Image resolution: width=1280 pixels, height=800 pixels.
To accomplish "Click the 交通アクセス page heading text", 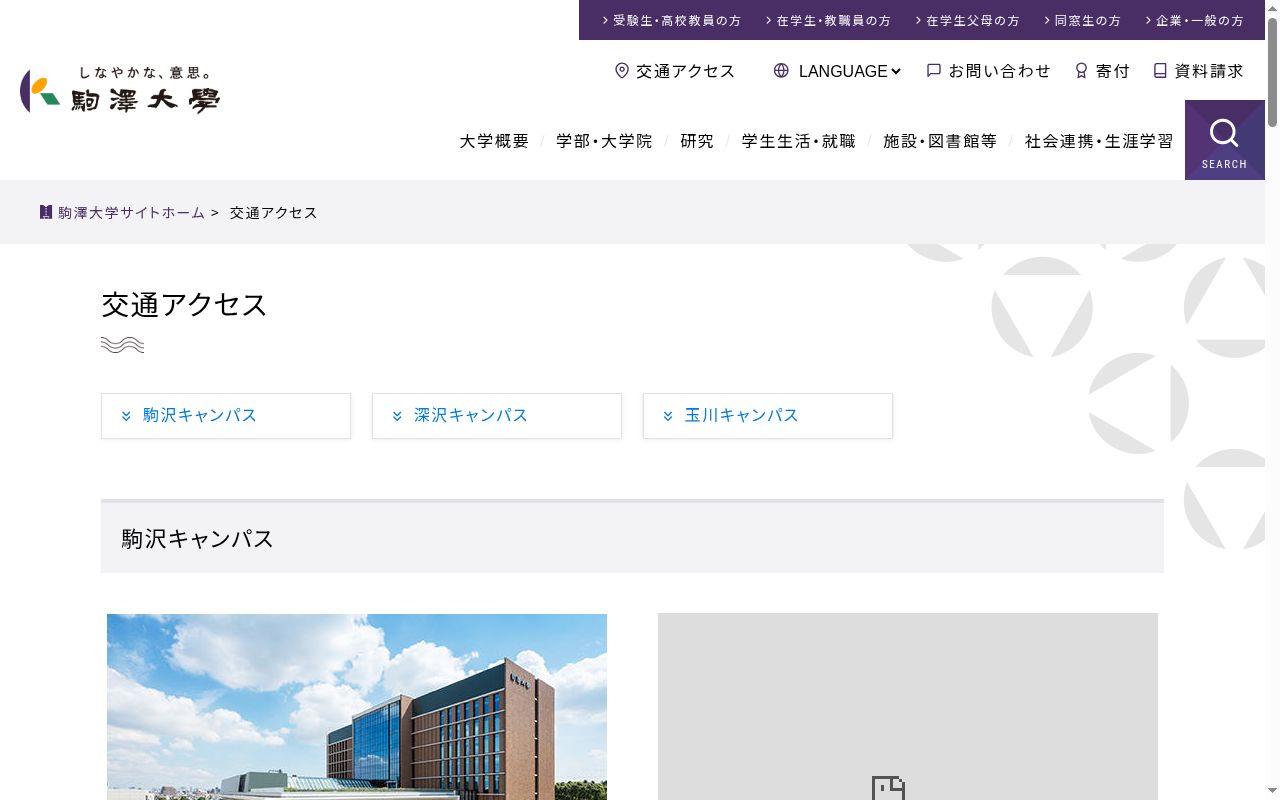I will pyautogui.click(x=185, y=305).
